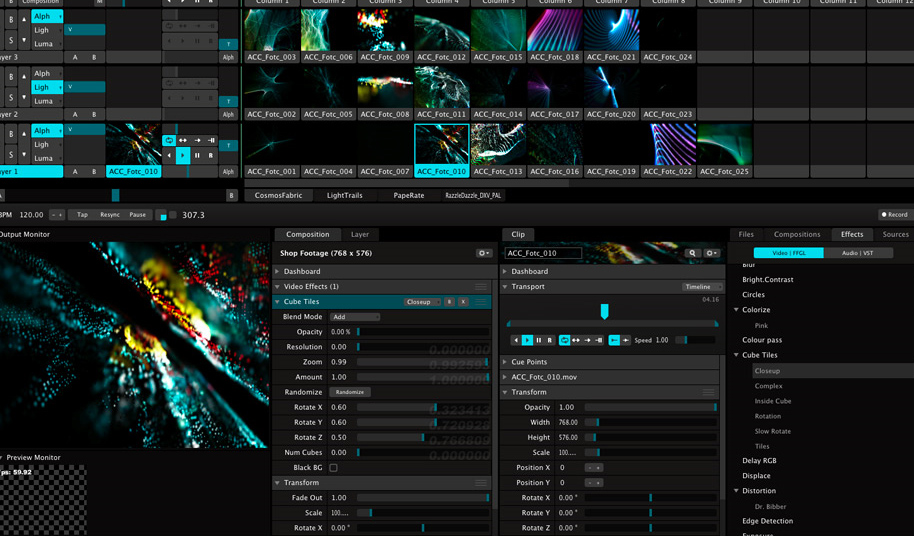This screenshot has width=914, height=536.
Task: Click the bounce playback icon in Layer 1
Action: point(182,140)
